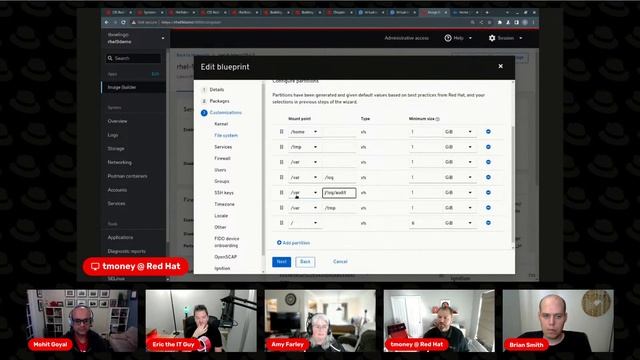The height and width of the screenshot is (360, 640).
Task: Click the Next button
Action: (282, 262)
